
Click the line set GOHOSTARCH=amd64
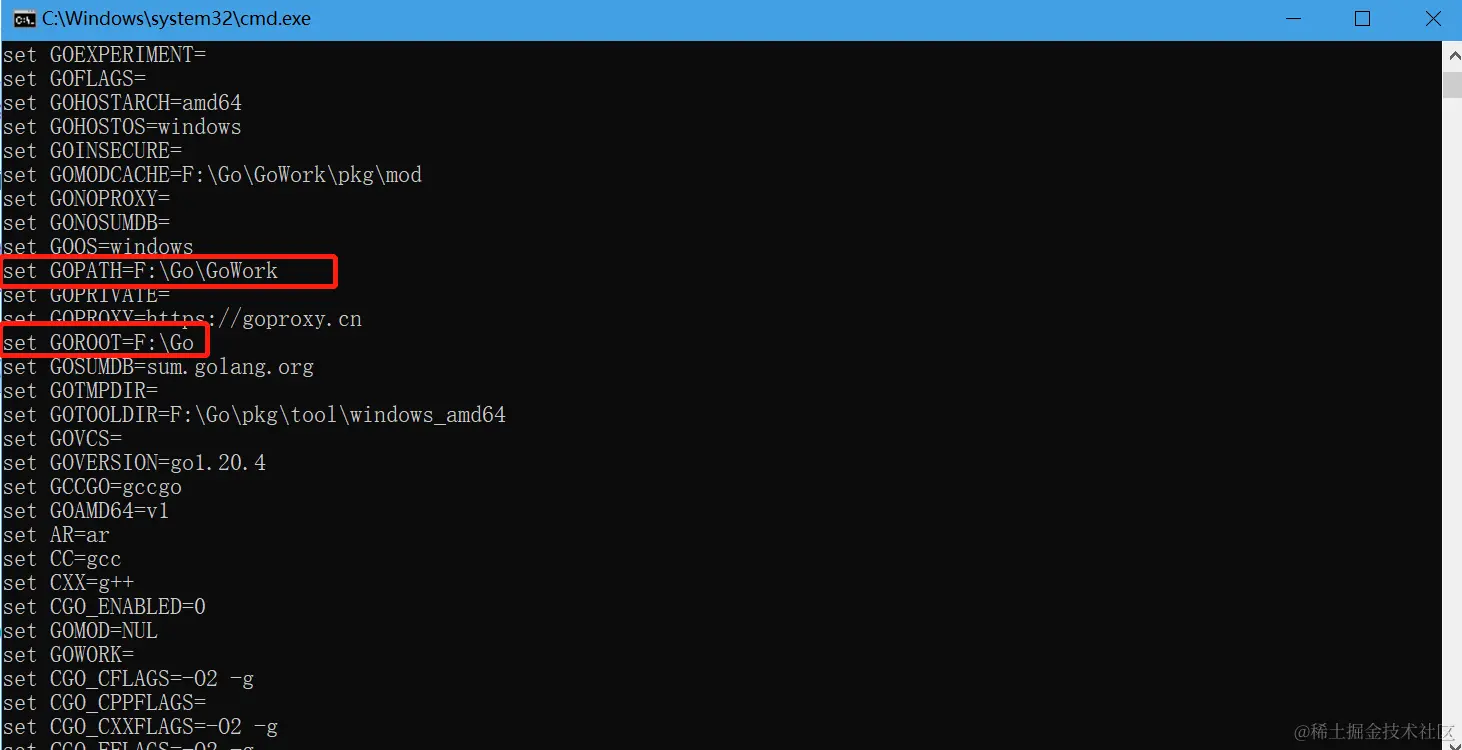(122, 103)
